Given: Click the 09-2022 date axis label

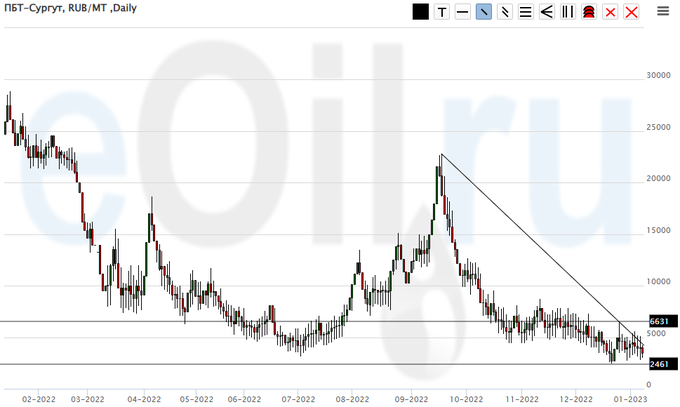Looking at the screenshot, I should point(411,397).
